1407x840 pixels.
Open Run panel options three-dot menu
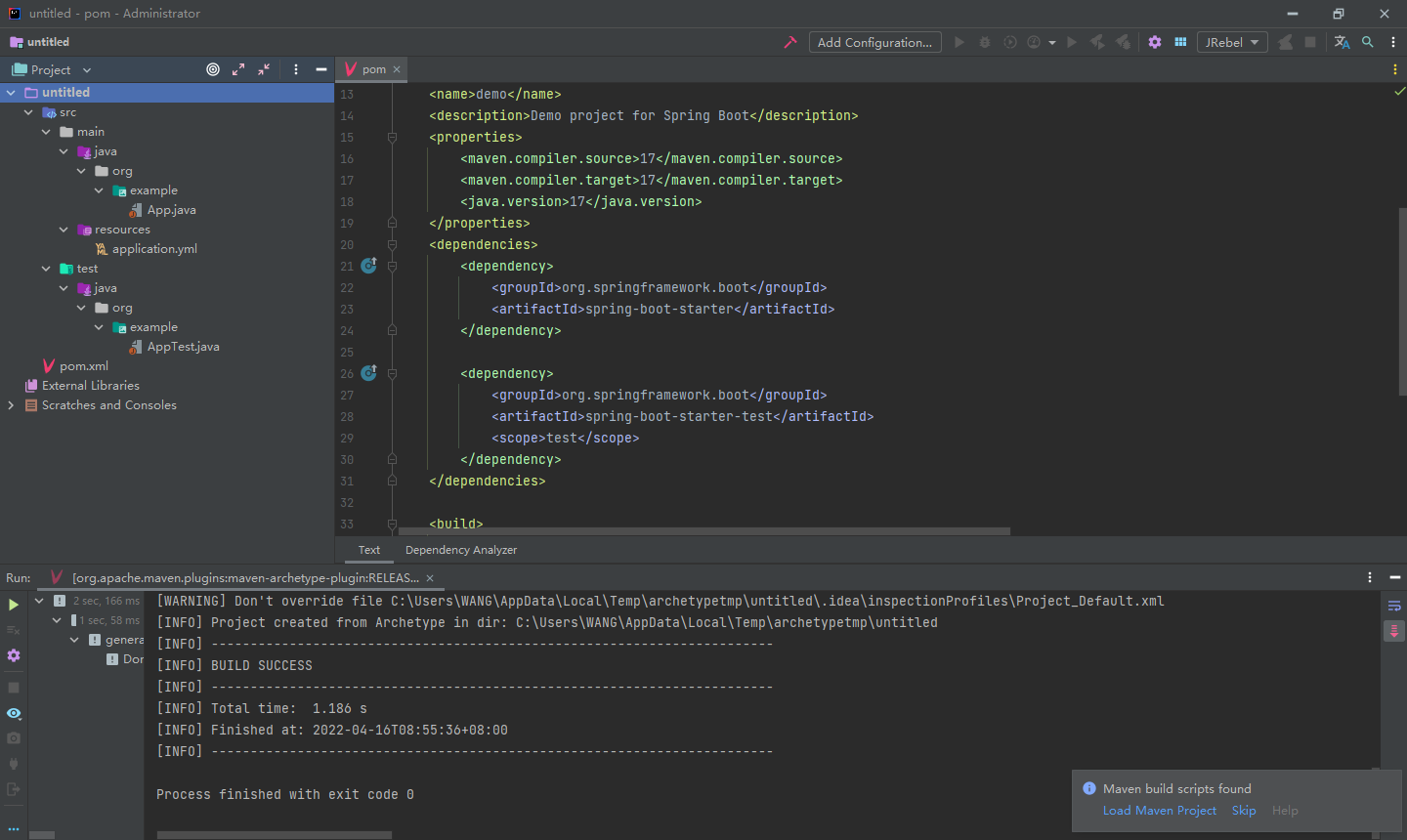point(1370,577)
